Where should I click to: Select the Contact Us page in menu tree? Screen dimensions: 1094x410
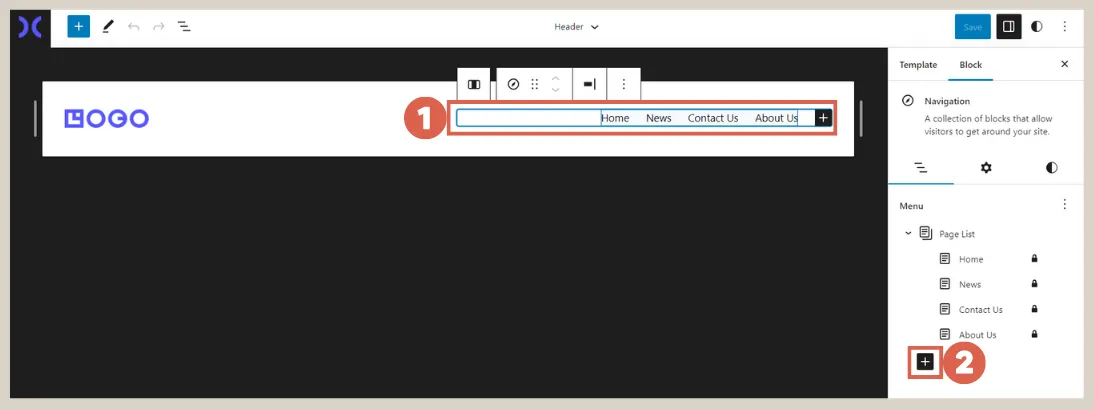980,309
